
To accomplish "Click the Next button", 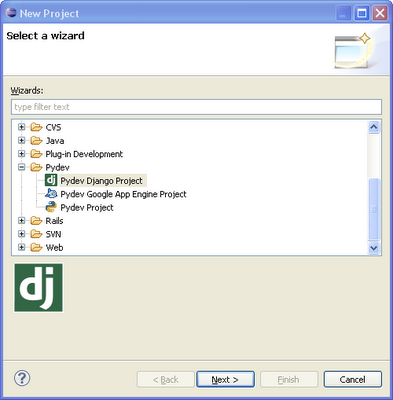I will (225, 379).
